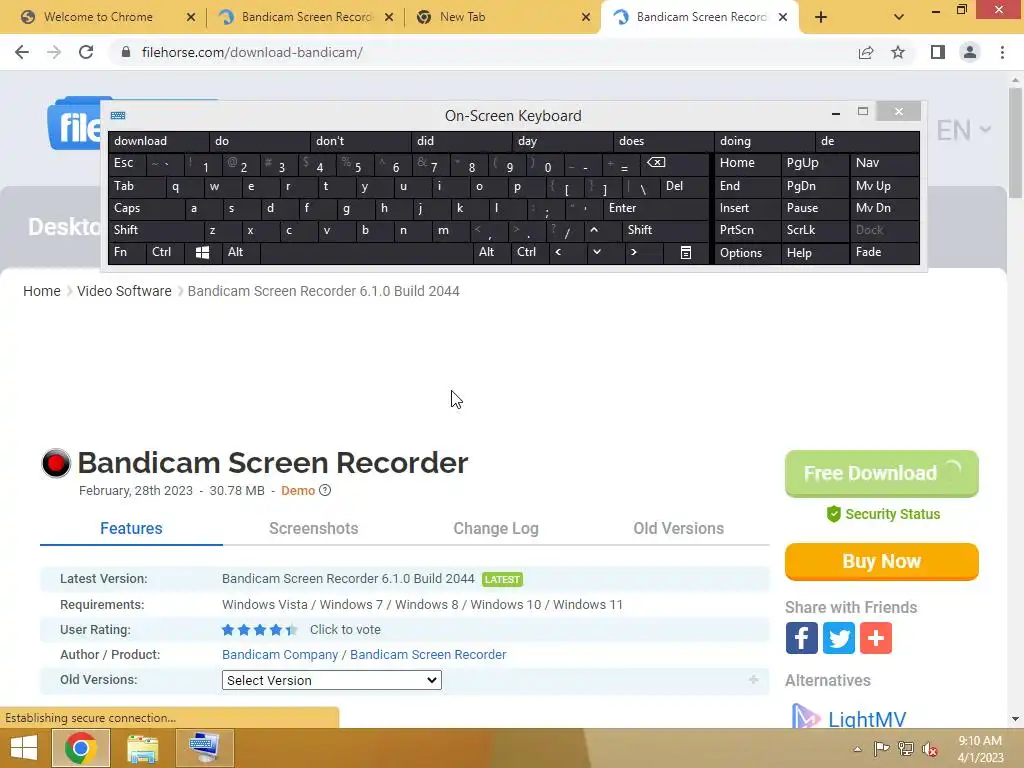Share on Facebook icon
Image resolution: width=1024 pixels, height=768 pixels.
tap(801, 638)
